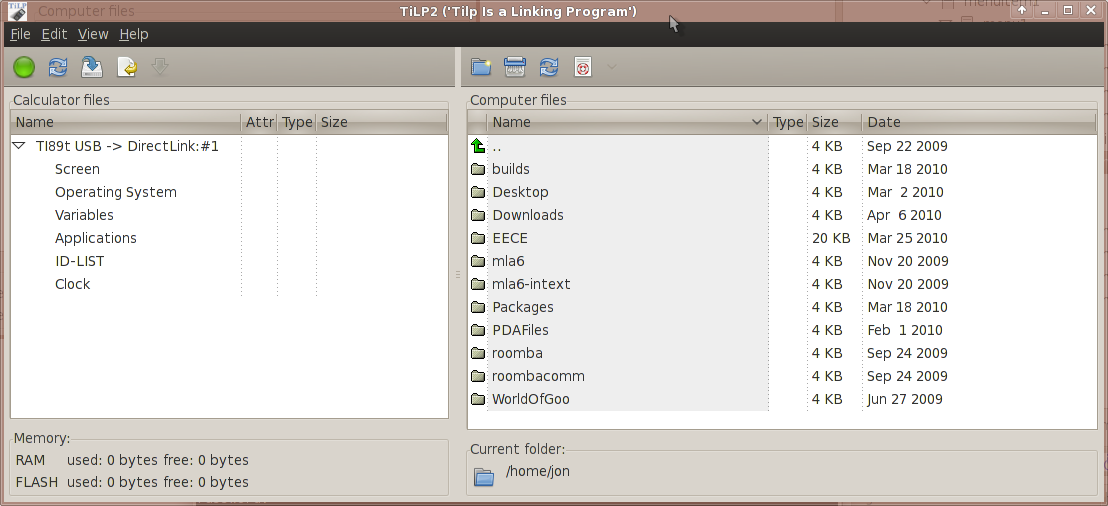Select Operating System in calculator tree

click(115, 192)
